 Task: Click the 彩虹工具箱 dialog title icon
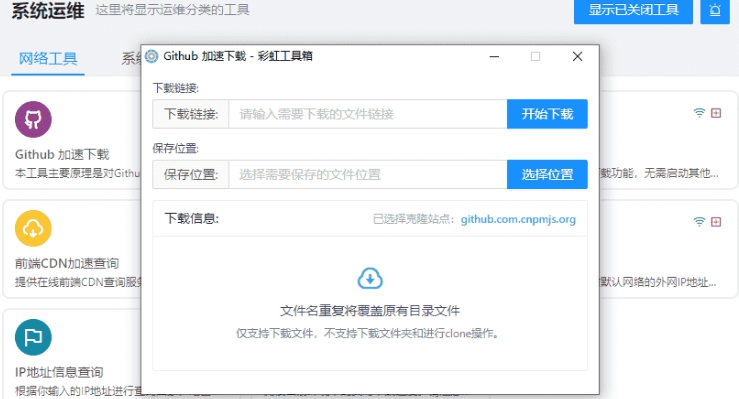151,57
